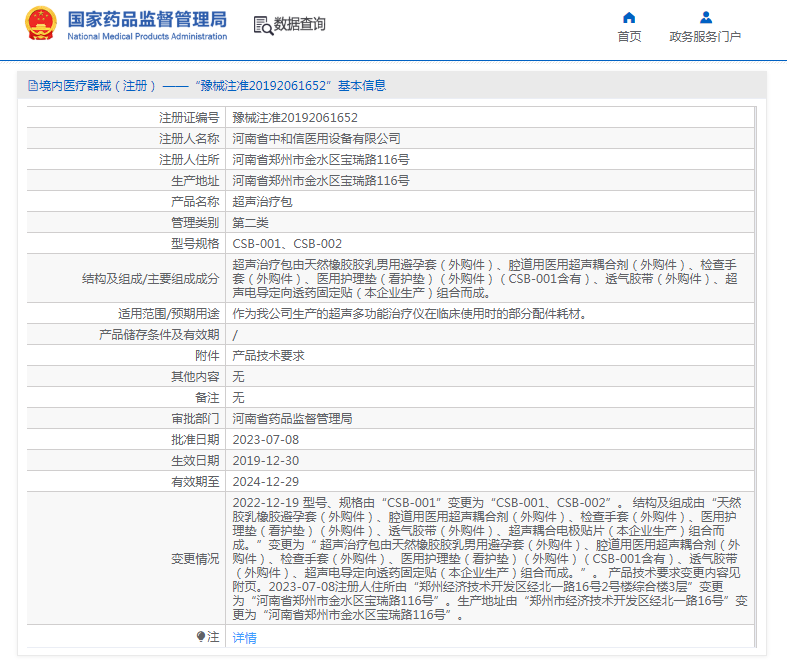Click the 生产地址 address value
The width and height of the screenshot is (787, 665).
[321, 181]
